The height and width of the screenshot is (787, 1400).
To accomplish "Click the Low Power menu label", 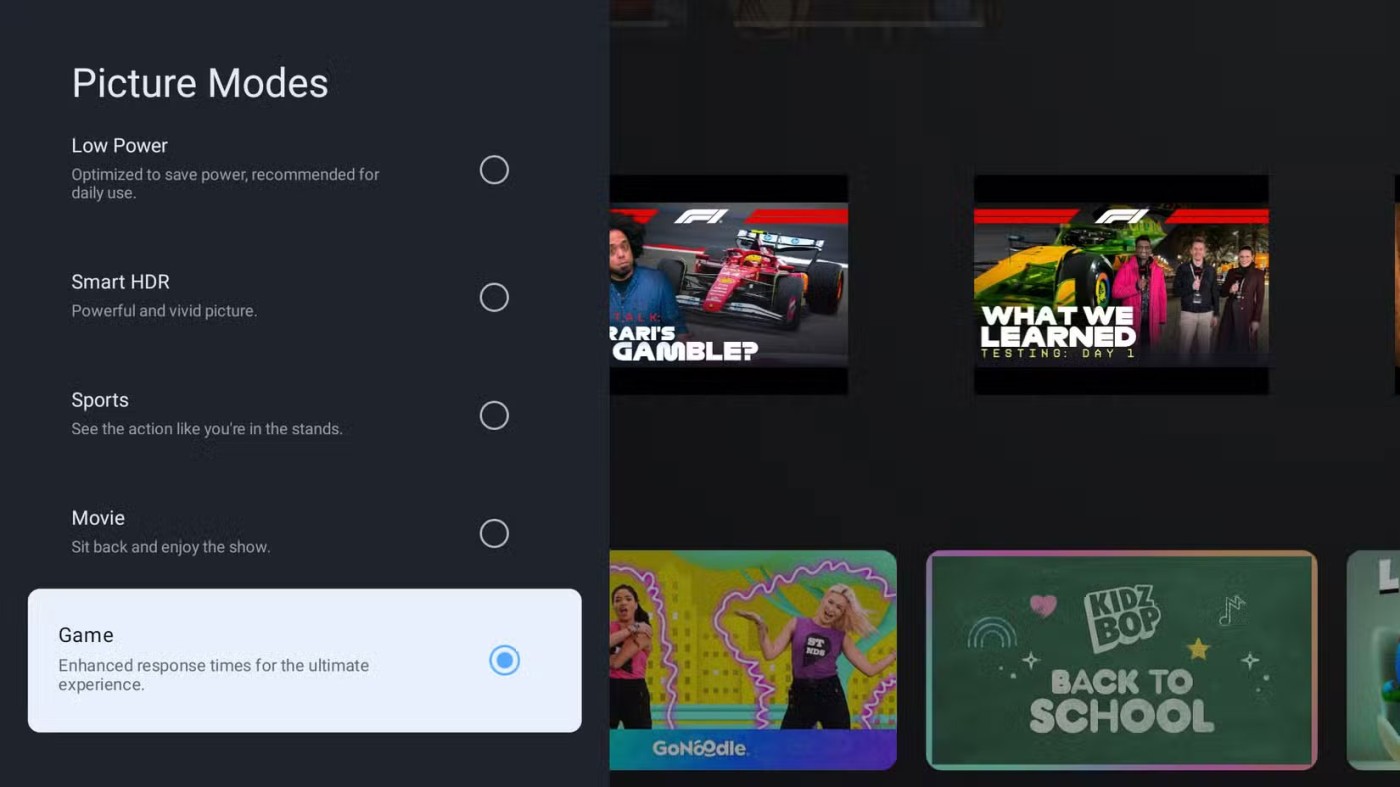I will (x=119, y=146).
